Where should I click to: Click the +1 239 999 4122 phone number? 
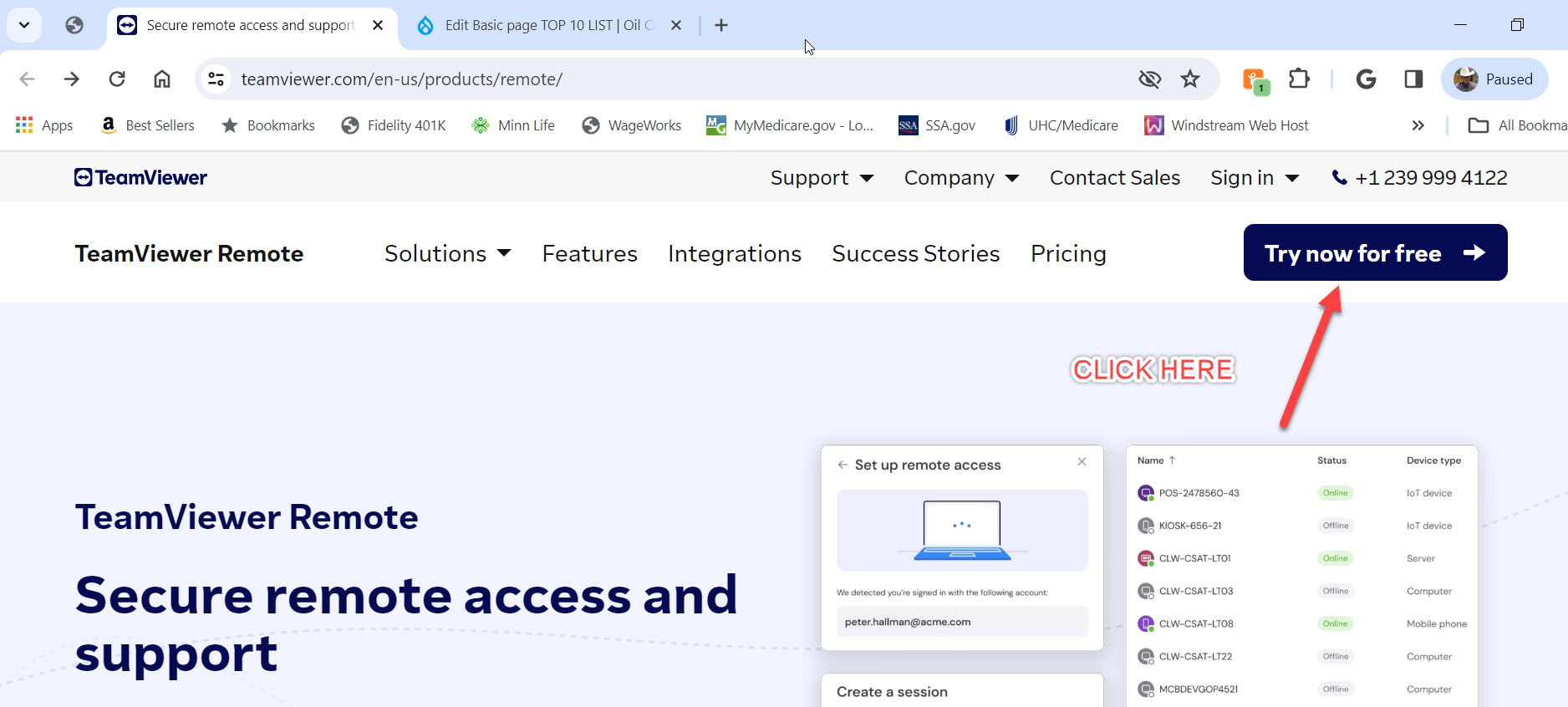[x=1419, y=178]
